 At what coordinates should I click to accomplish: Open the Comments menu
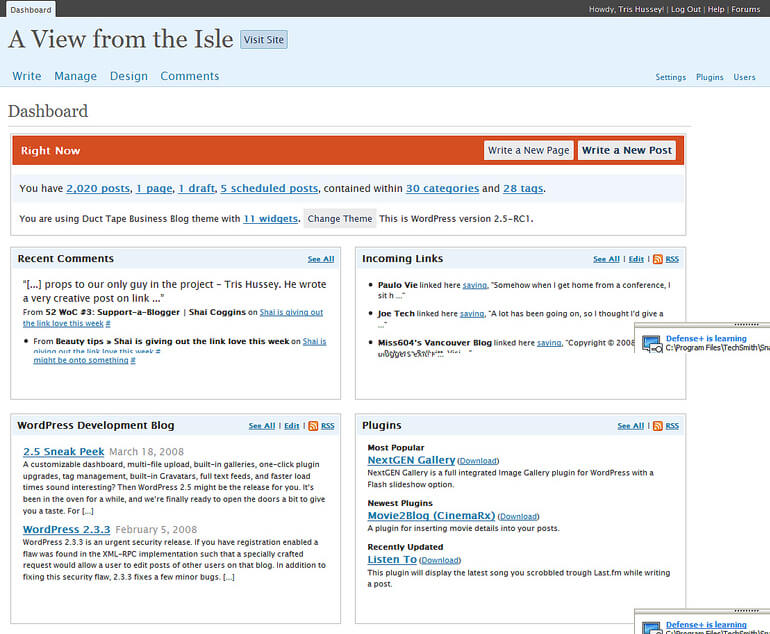click(190, 76)
